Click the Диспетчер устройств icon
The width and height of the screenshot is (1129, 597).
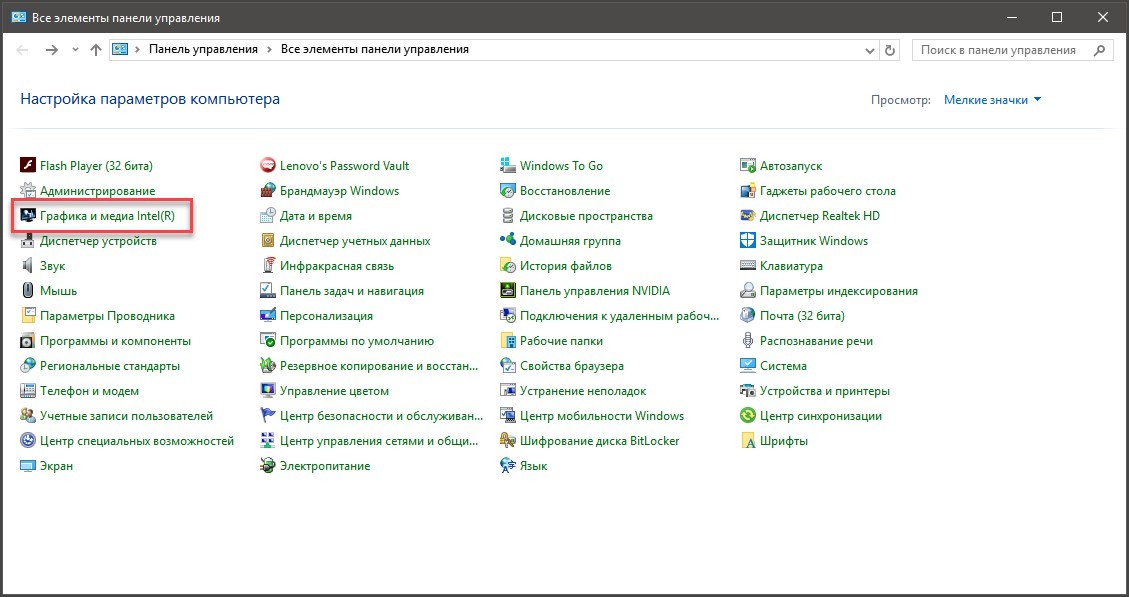tap(28, 241)
